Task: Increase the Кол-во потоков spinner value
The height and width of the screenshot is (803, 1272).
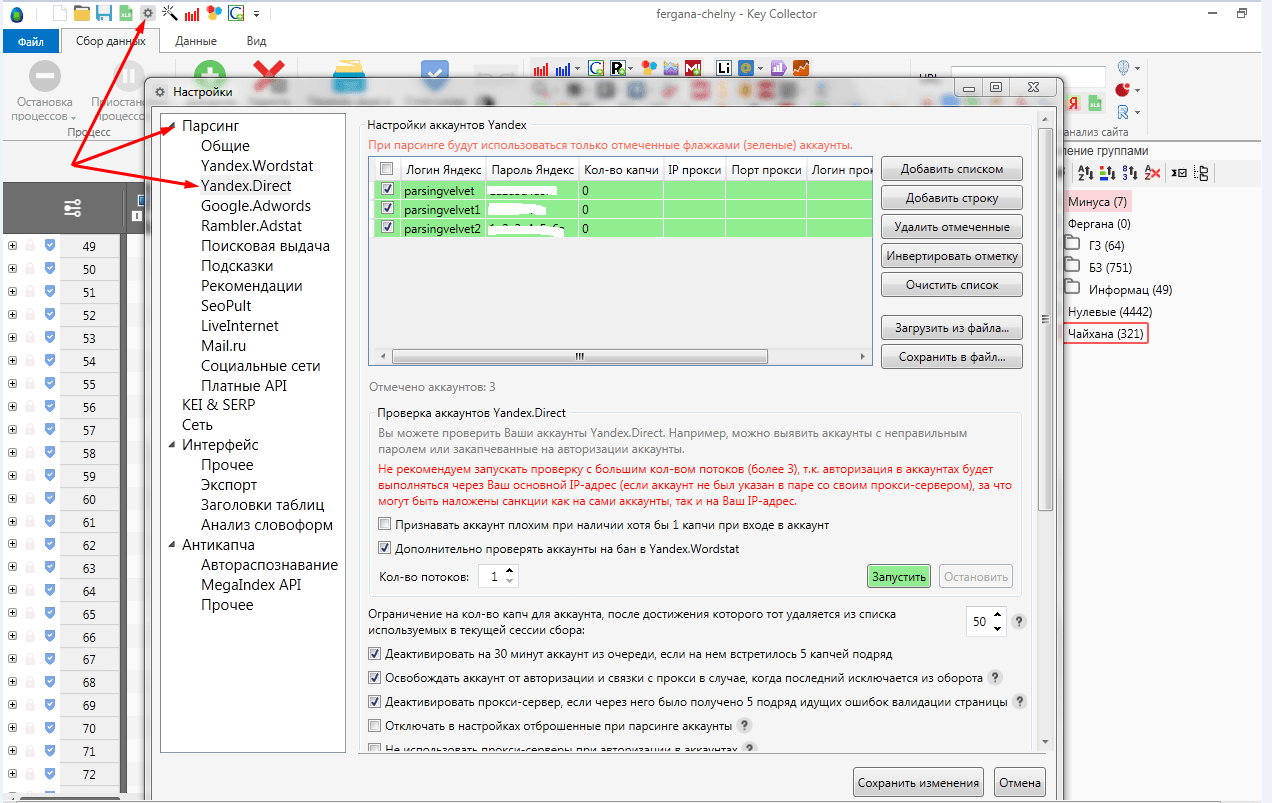Action: coord(510,571)
